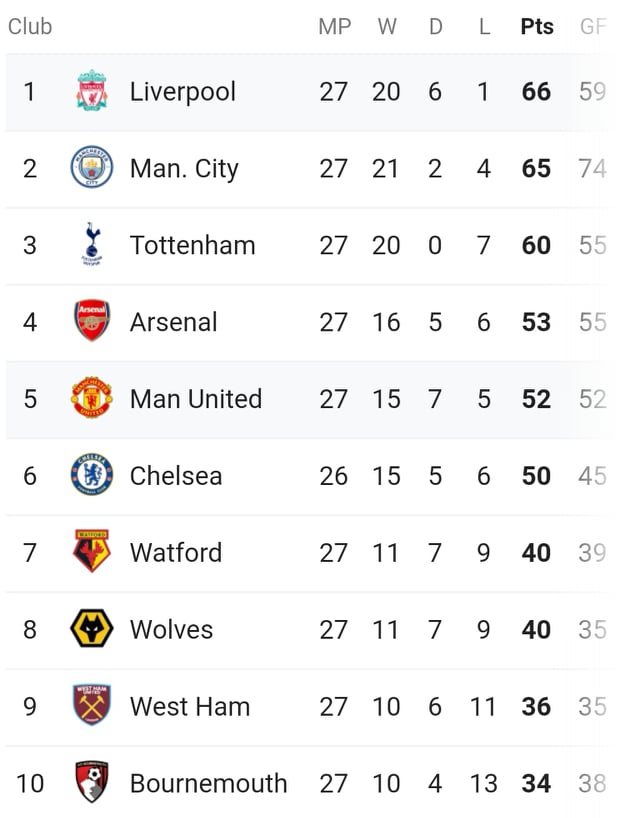Open the Liverpool team name link

click(x=183, y=92)
